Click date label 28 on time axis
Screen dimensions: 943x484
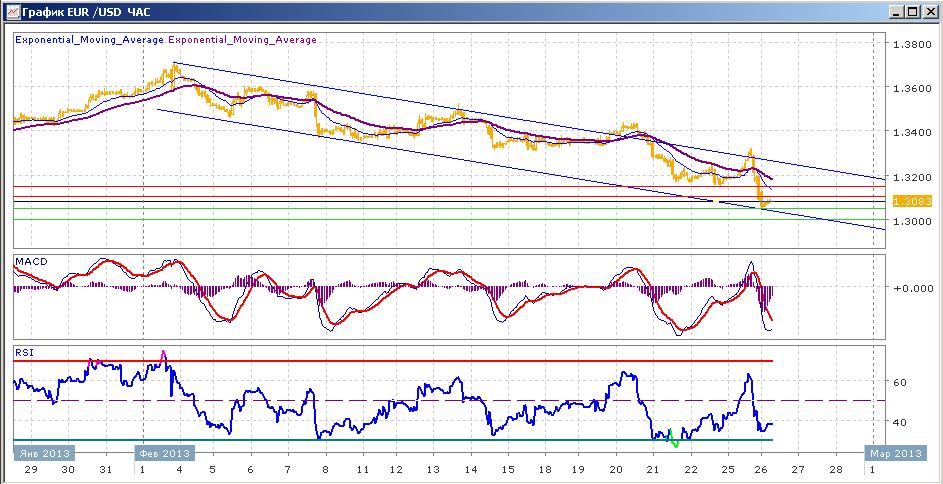835,470
